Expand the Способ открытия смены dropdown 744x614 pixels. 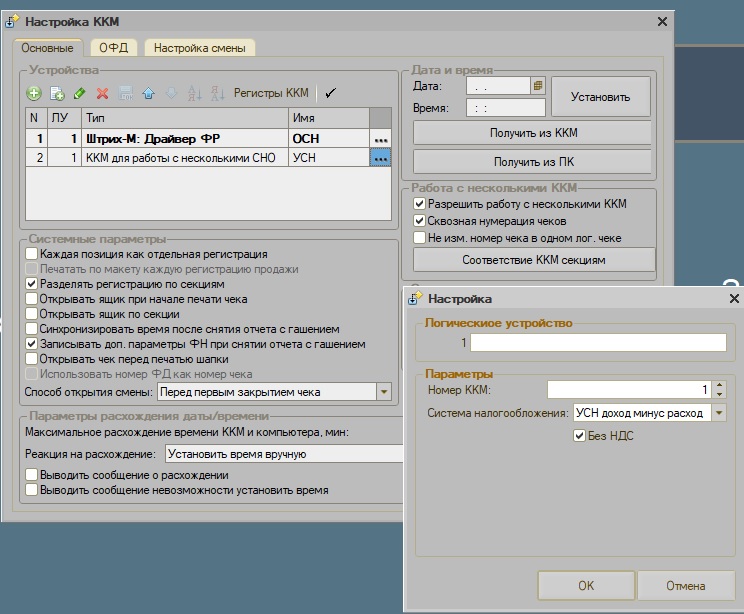(x=383, y=392)
